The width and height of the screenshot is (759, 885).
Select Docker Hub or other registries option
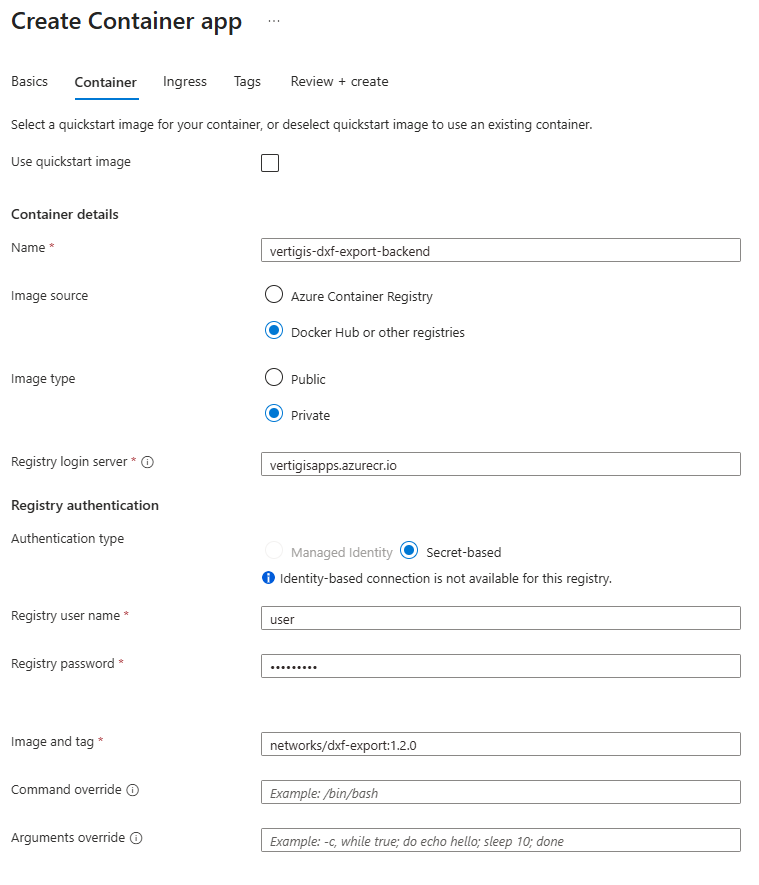tap(274, 331)
